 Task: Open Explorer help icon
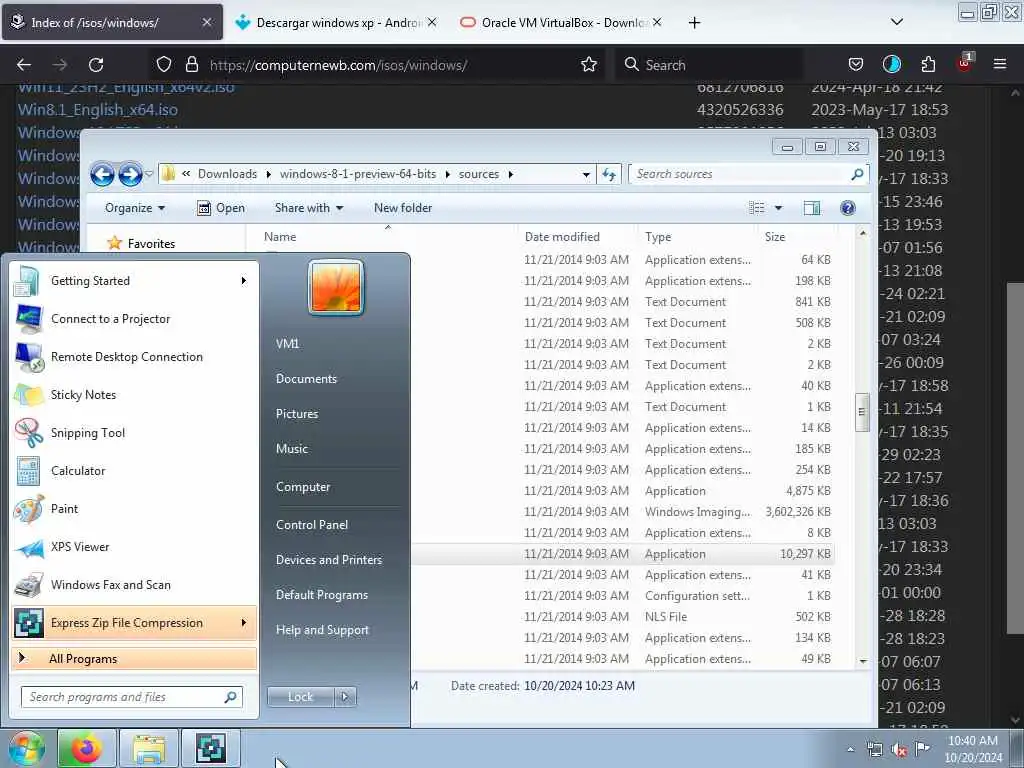[848, 208]
